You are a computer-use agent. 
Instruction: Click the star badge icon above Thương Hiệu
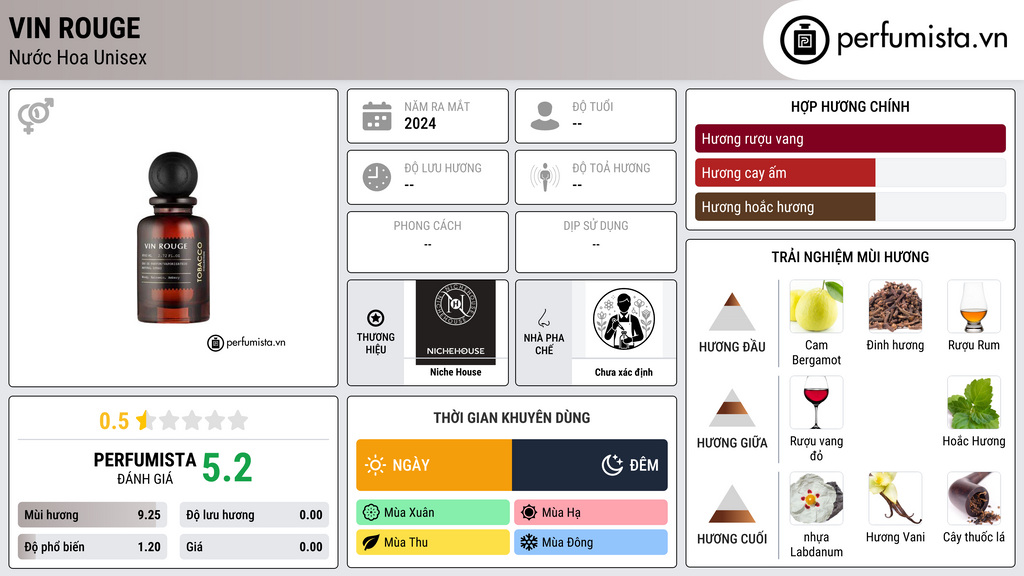pyautogui.click(x=376, y=318)
